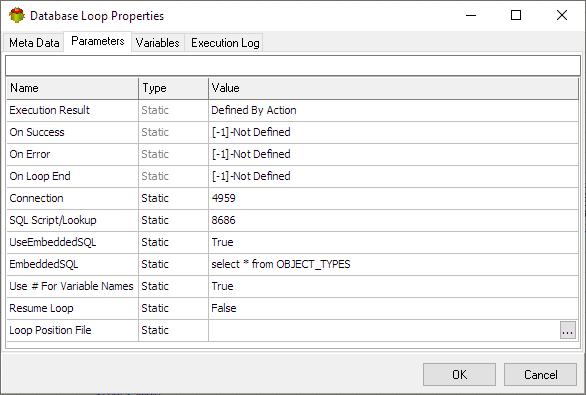Open the Meta Data tab
This screenshot has width=586, height=395.
(x=34, y=43)
